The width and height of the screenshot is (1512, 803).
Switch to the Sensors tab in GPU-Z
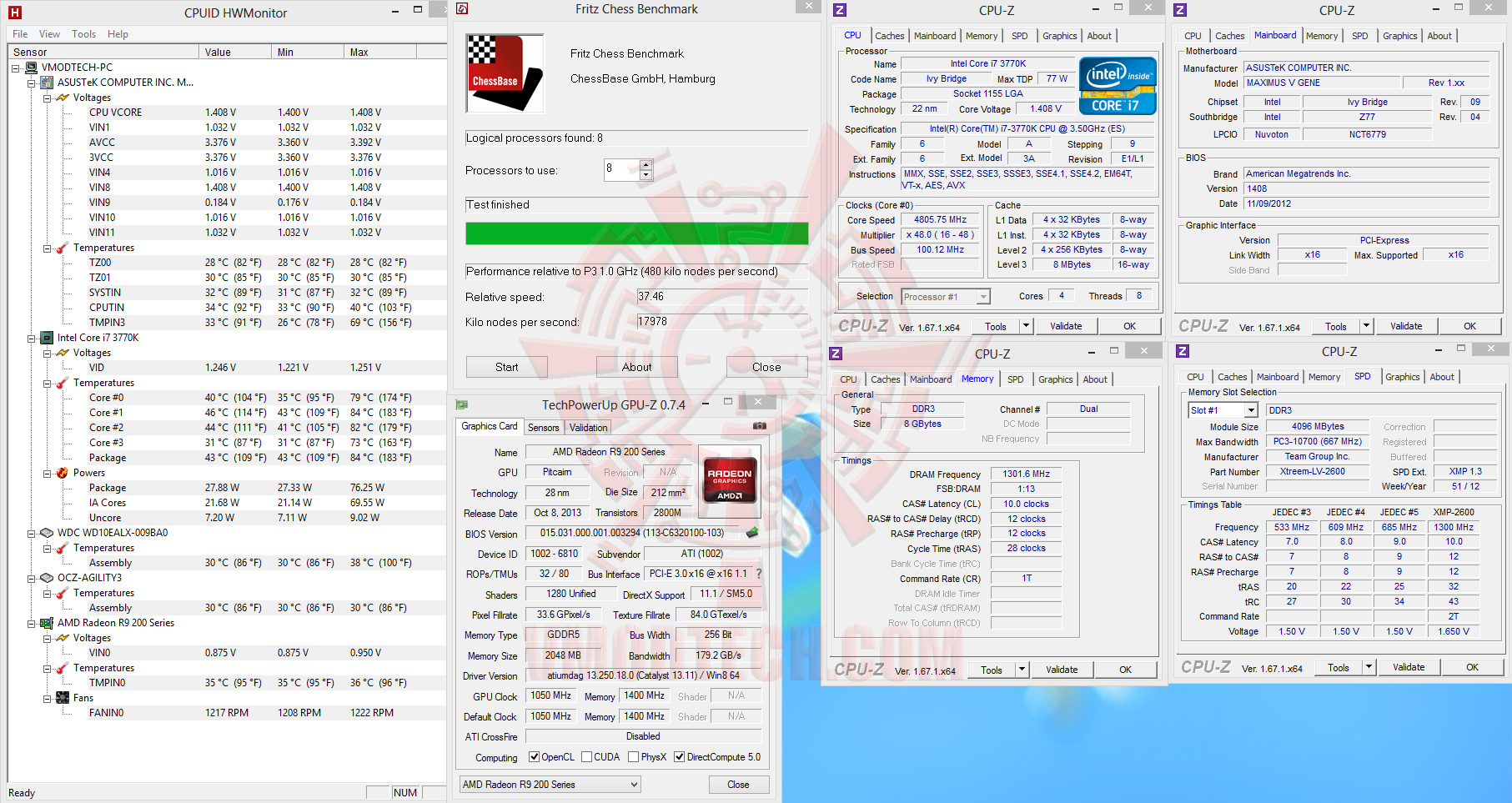coord(544,428)
